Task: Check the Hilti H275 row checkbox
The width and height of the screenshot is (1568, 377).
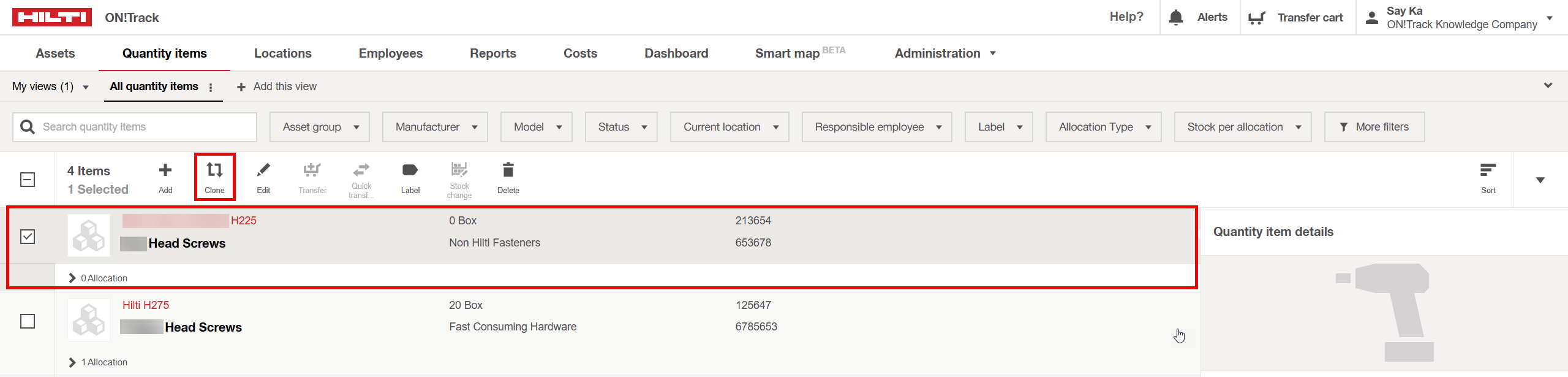Action: [x=28, y=321]
